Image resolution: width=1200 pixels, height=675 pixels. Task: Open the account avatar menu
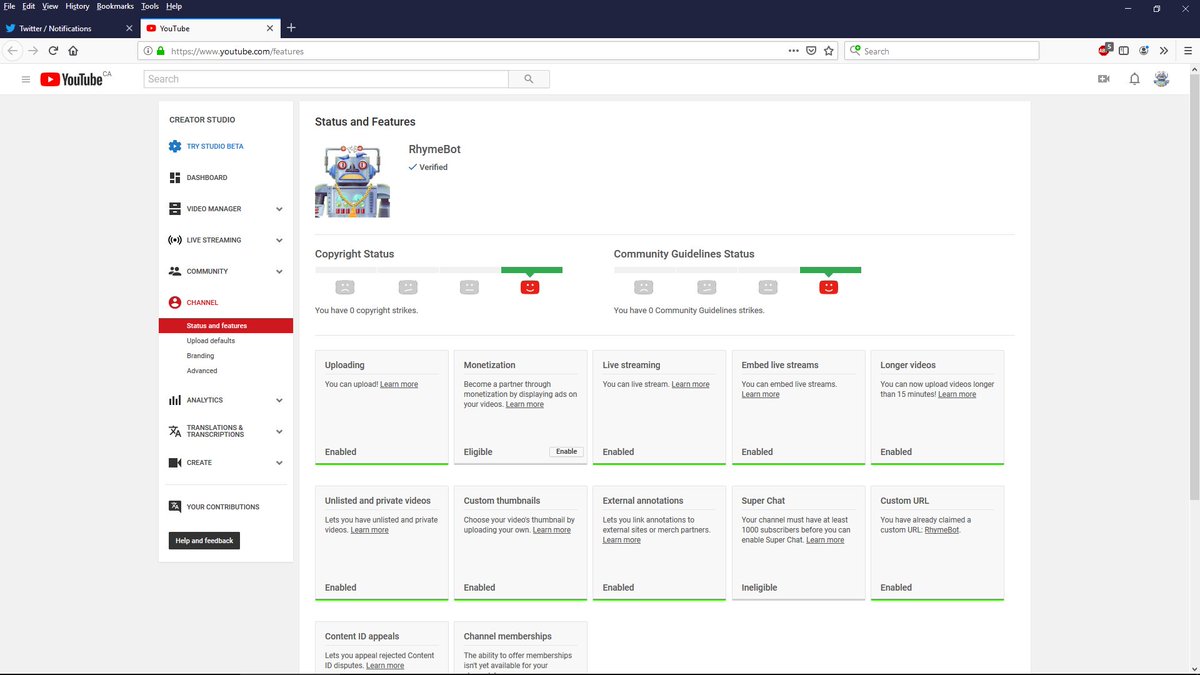pos(1161,79)
